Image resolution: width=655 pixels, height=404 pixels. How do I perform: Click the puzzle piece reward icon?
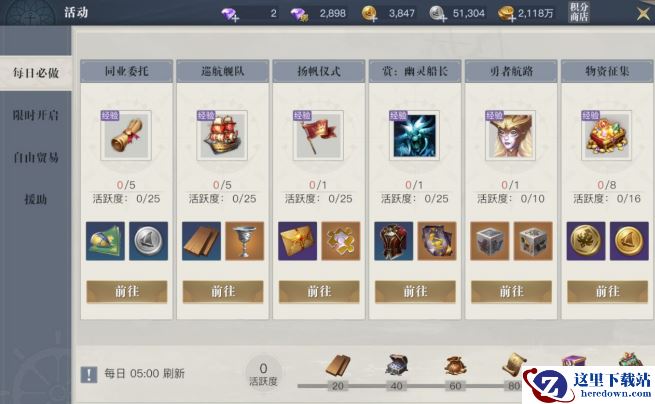tap(341, 241)
